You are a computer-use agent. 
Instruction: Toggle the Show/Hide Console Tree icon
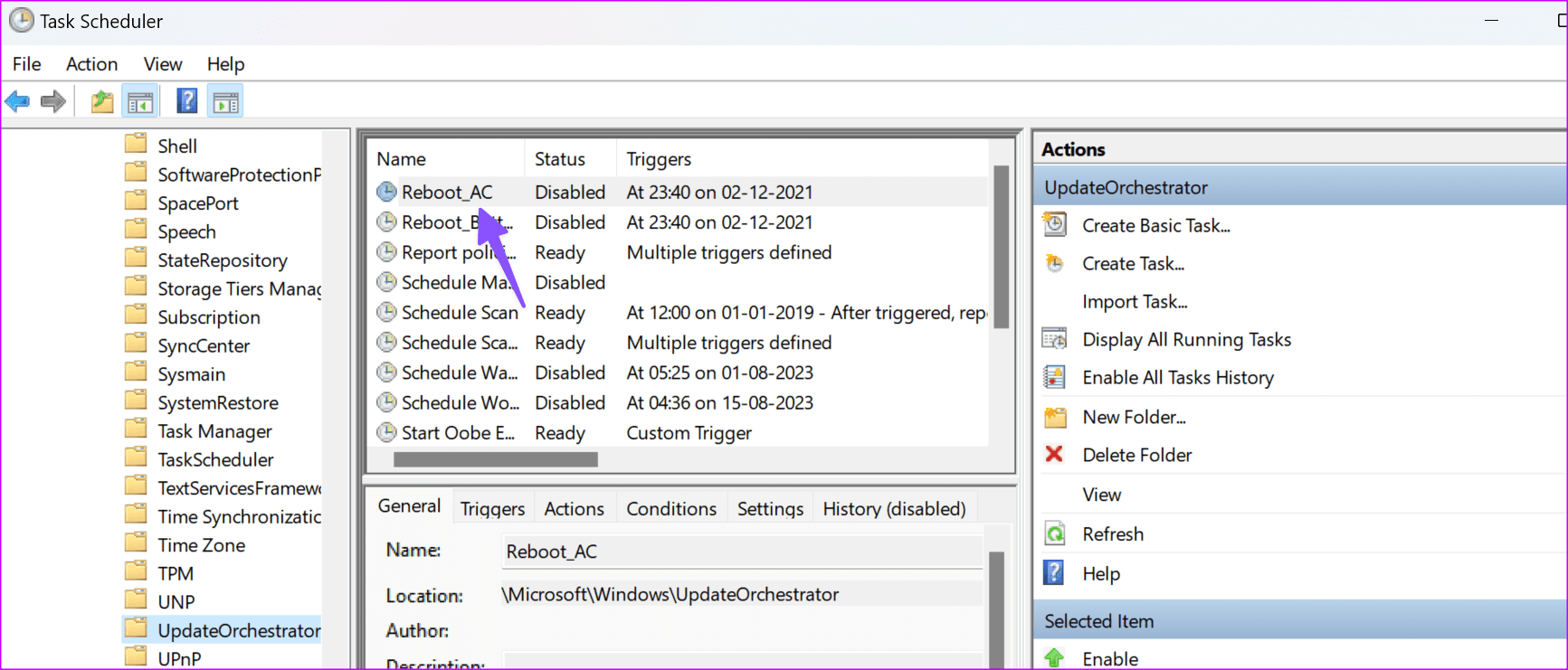pyautogui.click(x=140, y=102)
